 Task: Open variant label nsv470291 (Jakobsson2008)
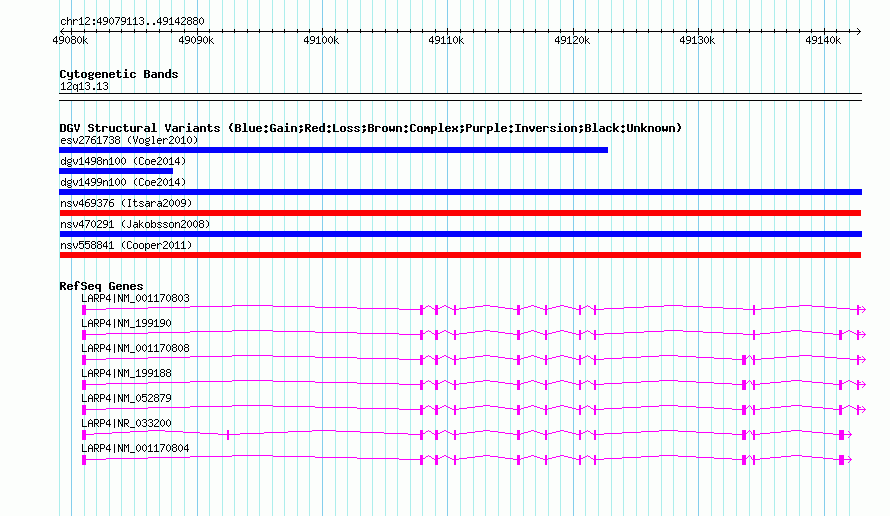(x=135, y=224)
